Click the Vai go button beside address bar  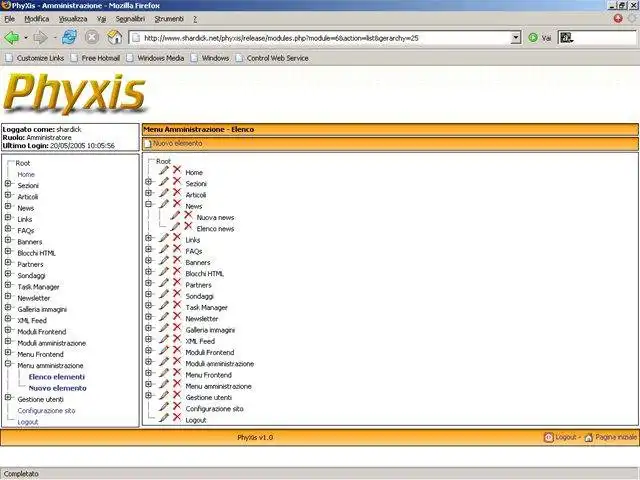click(539, 38)
